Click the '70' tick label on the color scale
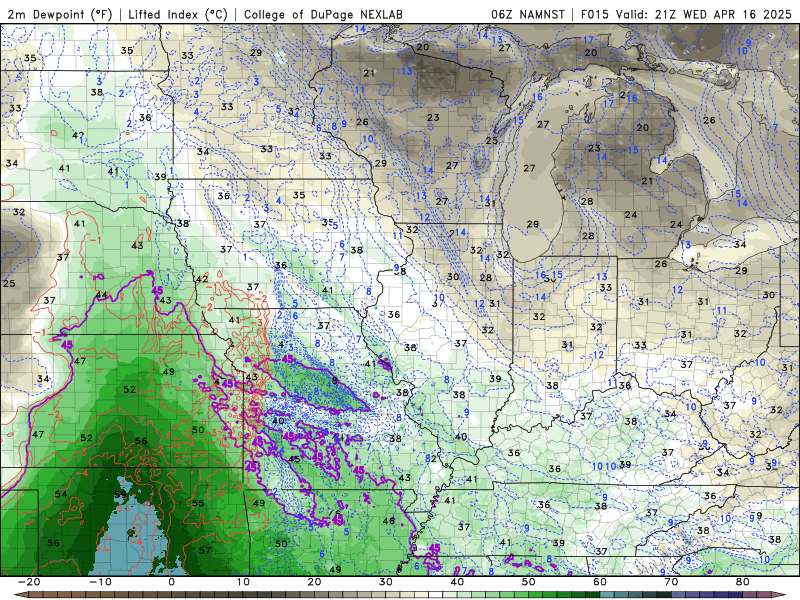Image resolution: width=800 pixels, height=600 pixels. [671, 582]
